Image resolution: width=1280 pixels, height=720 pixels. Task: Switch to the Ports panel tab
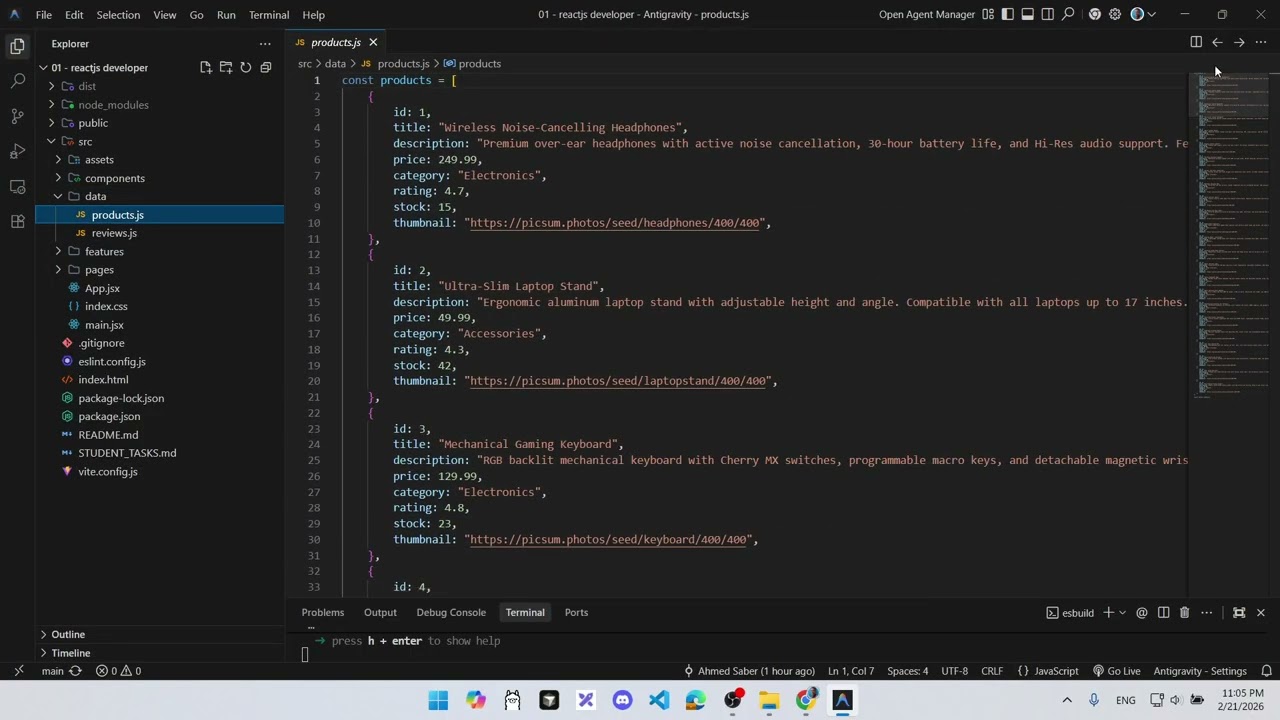click(576, 612)
